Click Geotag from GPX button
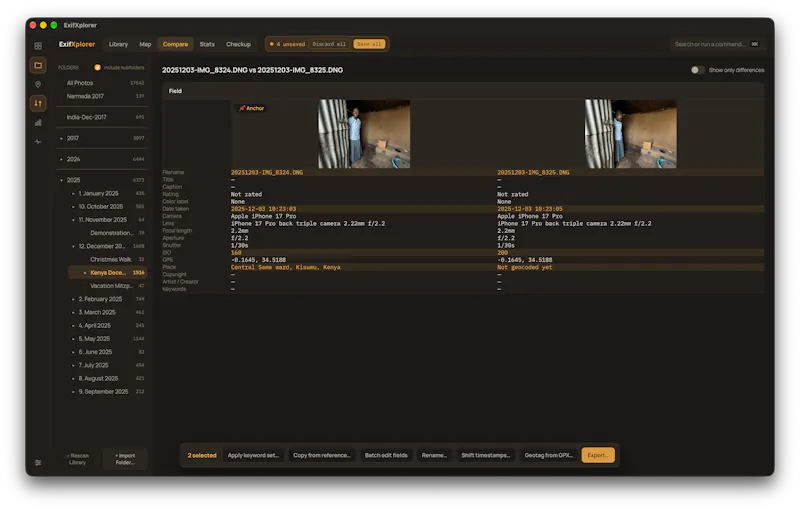The height and width of the screenshot is (510, 800). click(x=549, y=455)
